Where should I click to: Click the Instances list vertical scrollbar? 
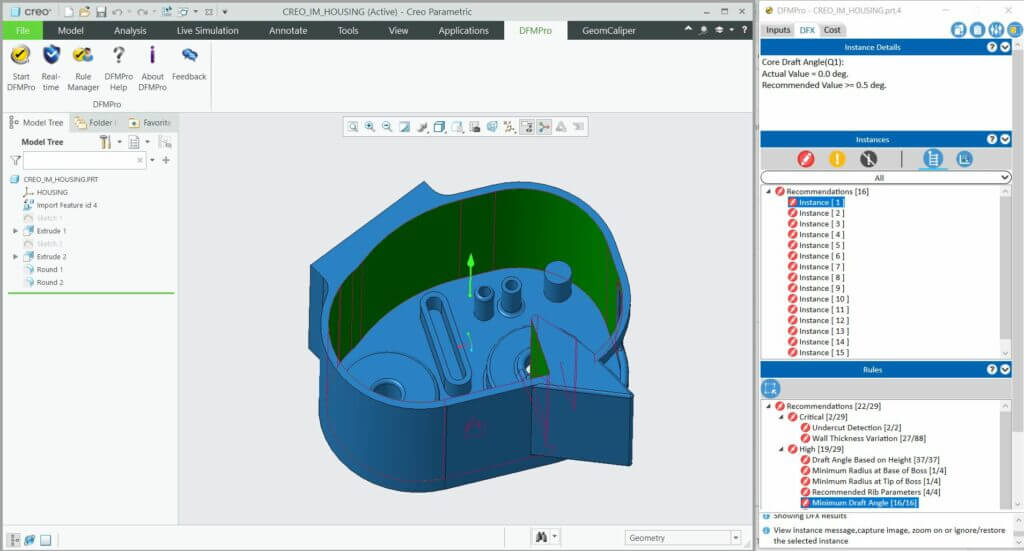tap(1005, 271)
